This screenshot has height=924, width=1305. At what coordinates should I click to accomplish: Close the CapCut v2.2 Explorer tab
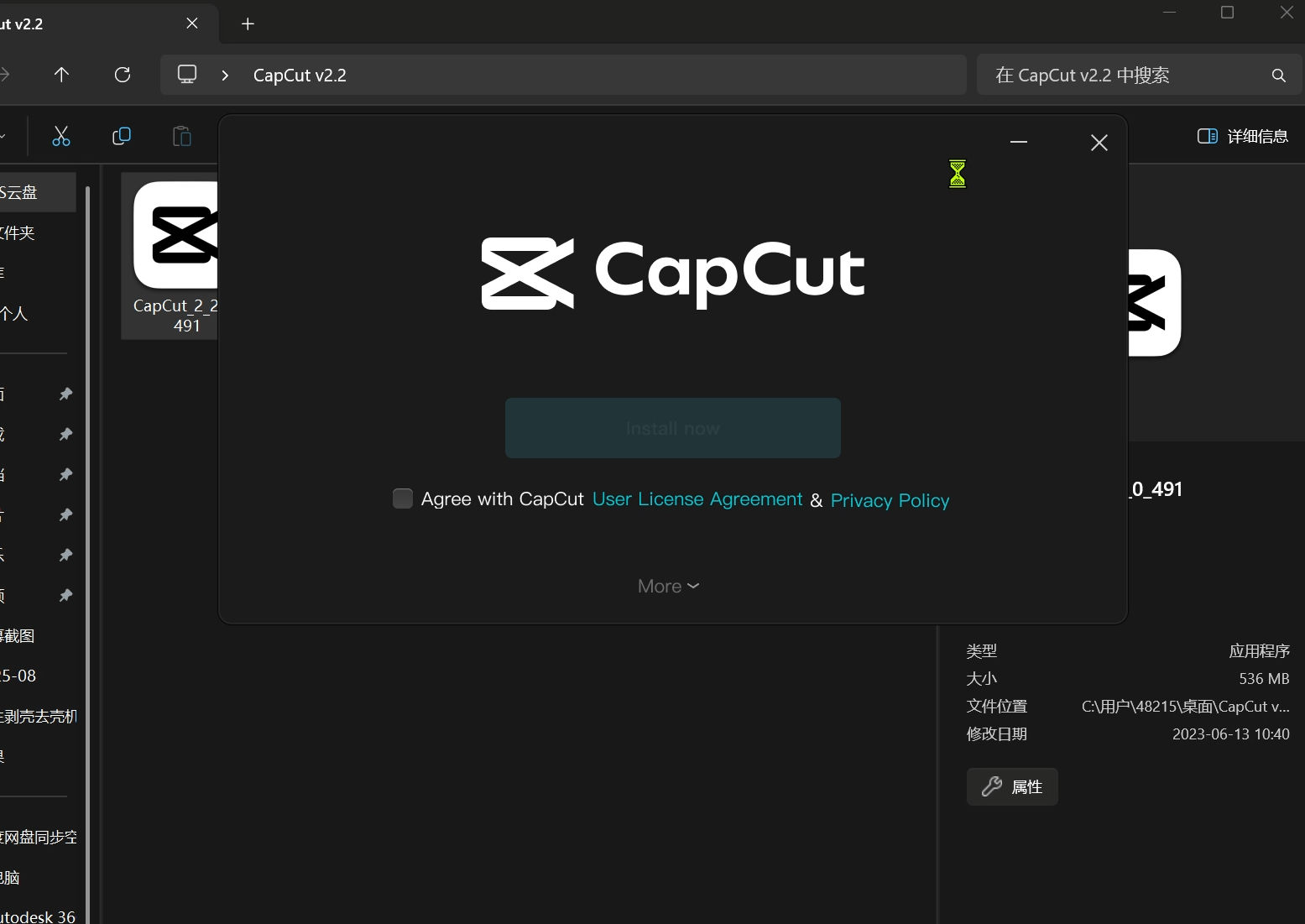192,23
